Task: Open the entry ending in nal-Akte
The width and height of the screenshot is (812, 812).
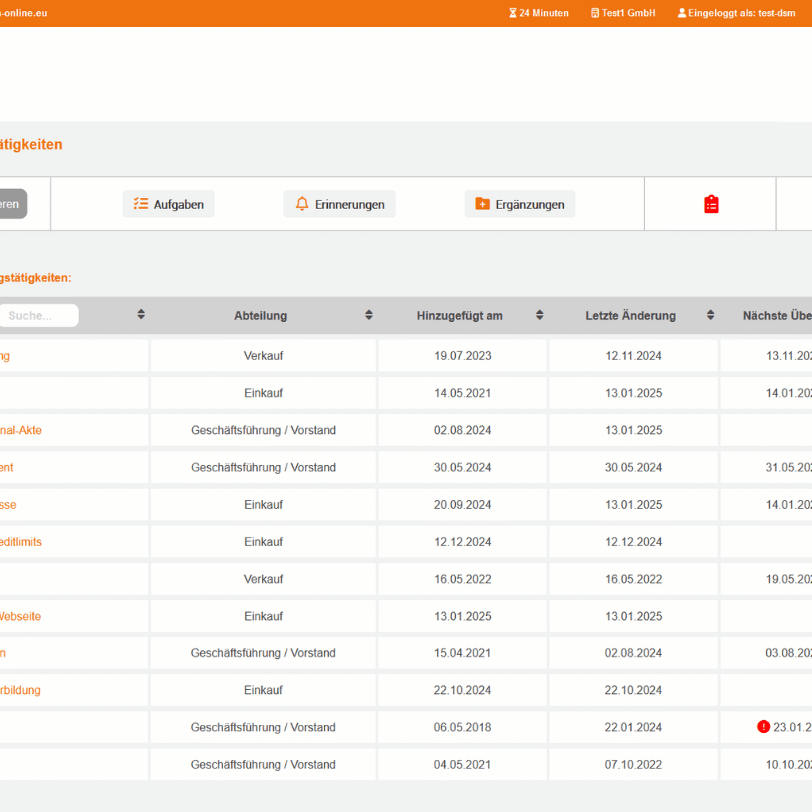Action: point(20,430)
